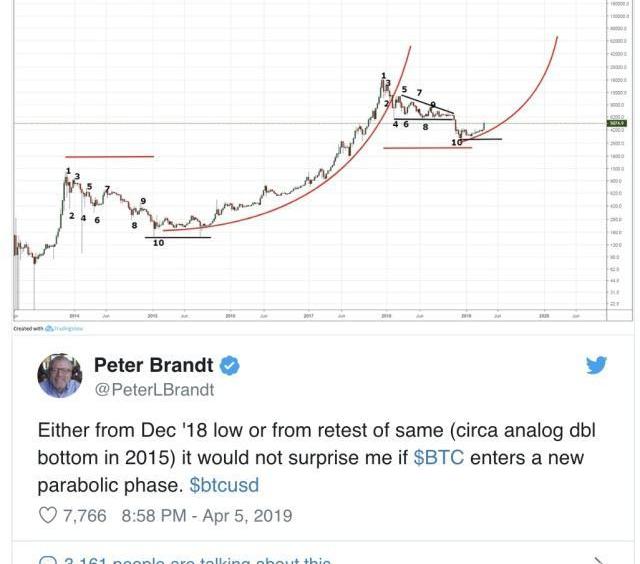
Task: Open the people are talking about this link
Action: 197,560
